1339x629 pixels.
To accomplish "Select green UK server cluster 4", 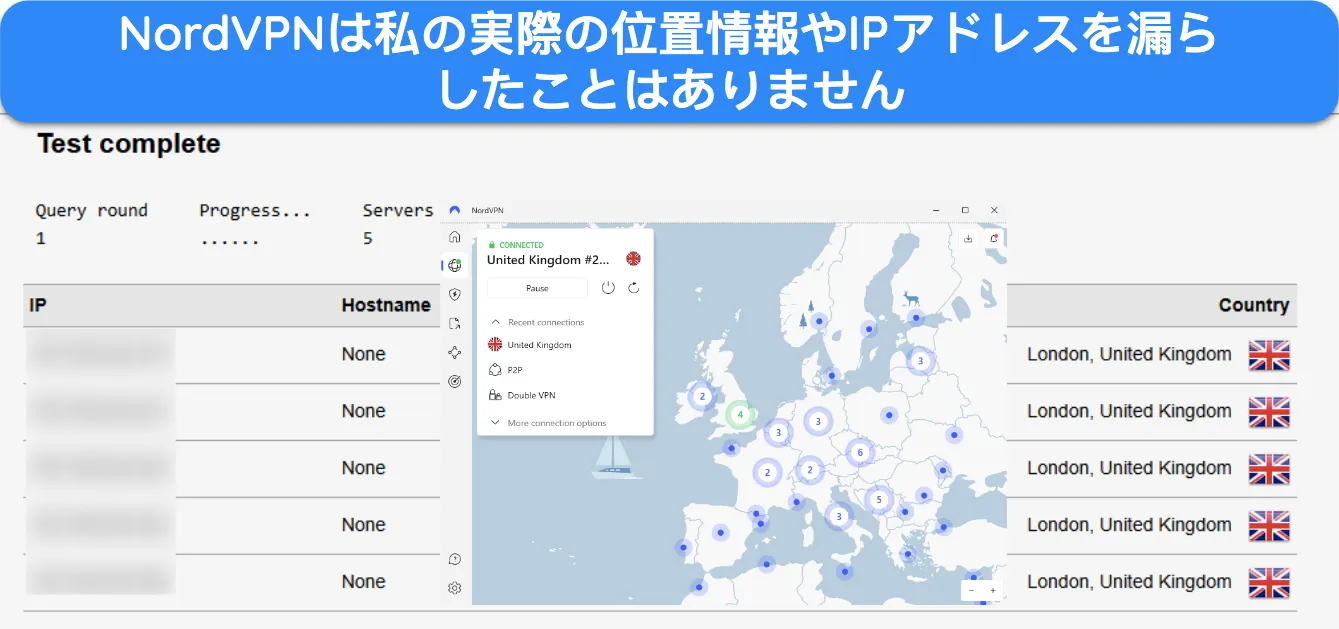I will tap(740, 413).
